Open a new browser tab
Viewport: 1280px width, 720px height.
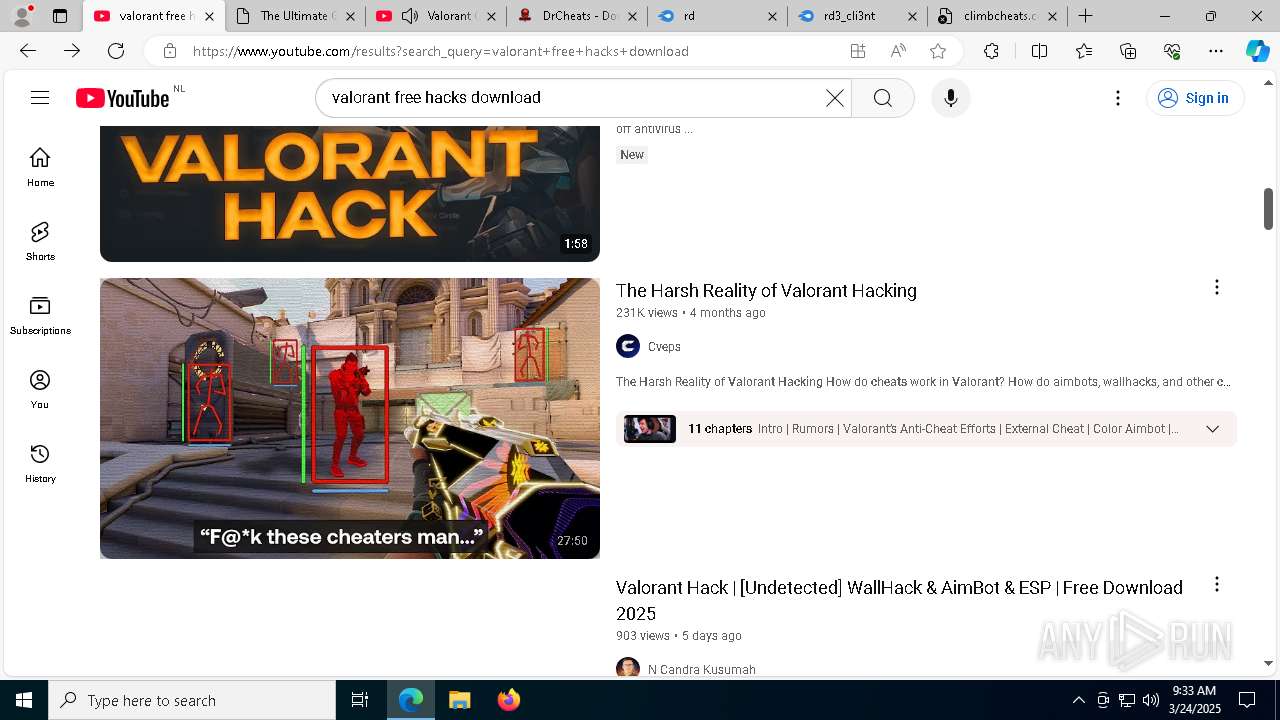1085,16
